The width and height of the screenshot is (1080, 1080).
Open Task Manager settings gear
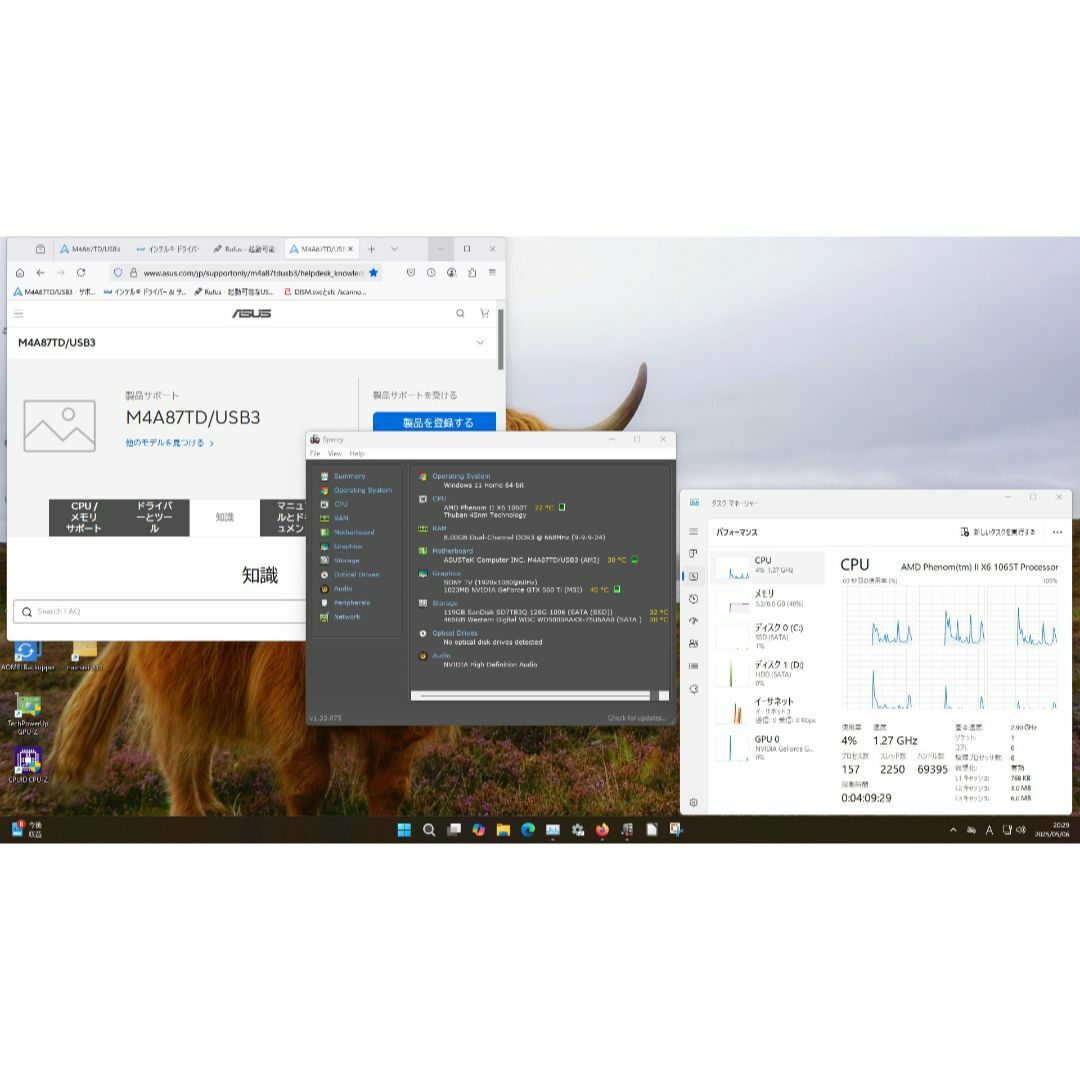(694, 802)
